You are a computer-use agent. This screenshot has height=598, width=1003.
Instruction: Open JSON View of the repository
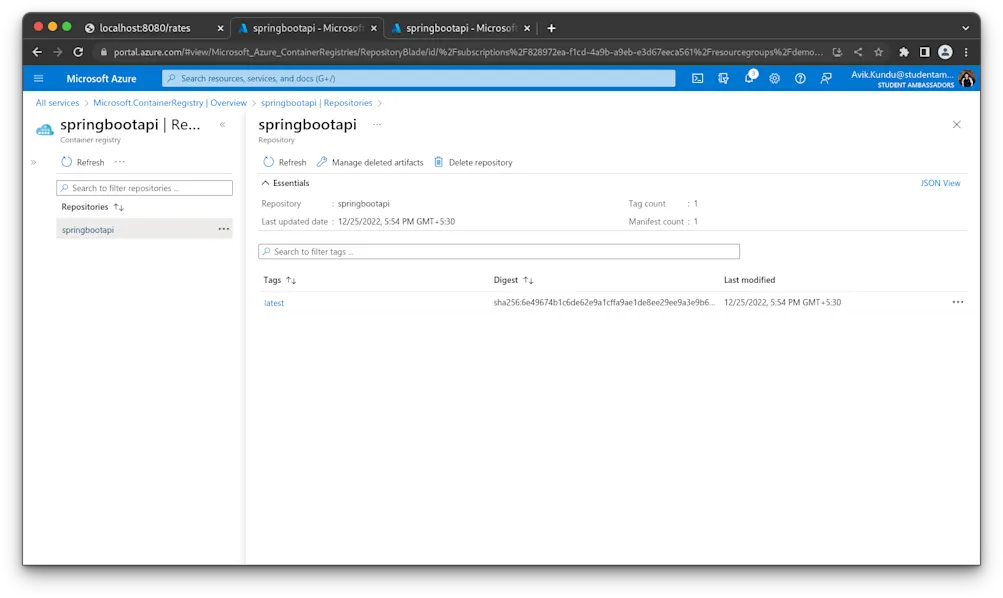[x=940, y=183]
